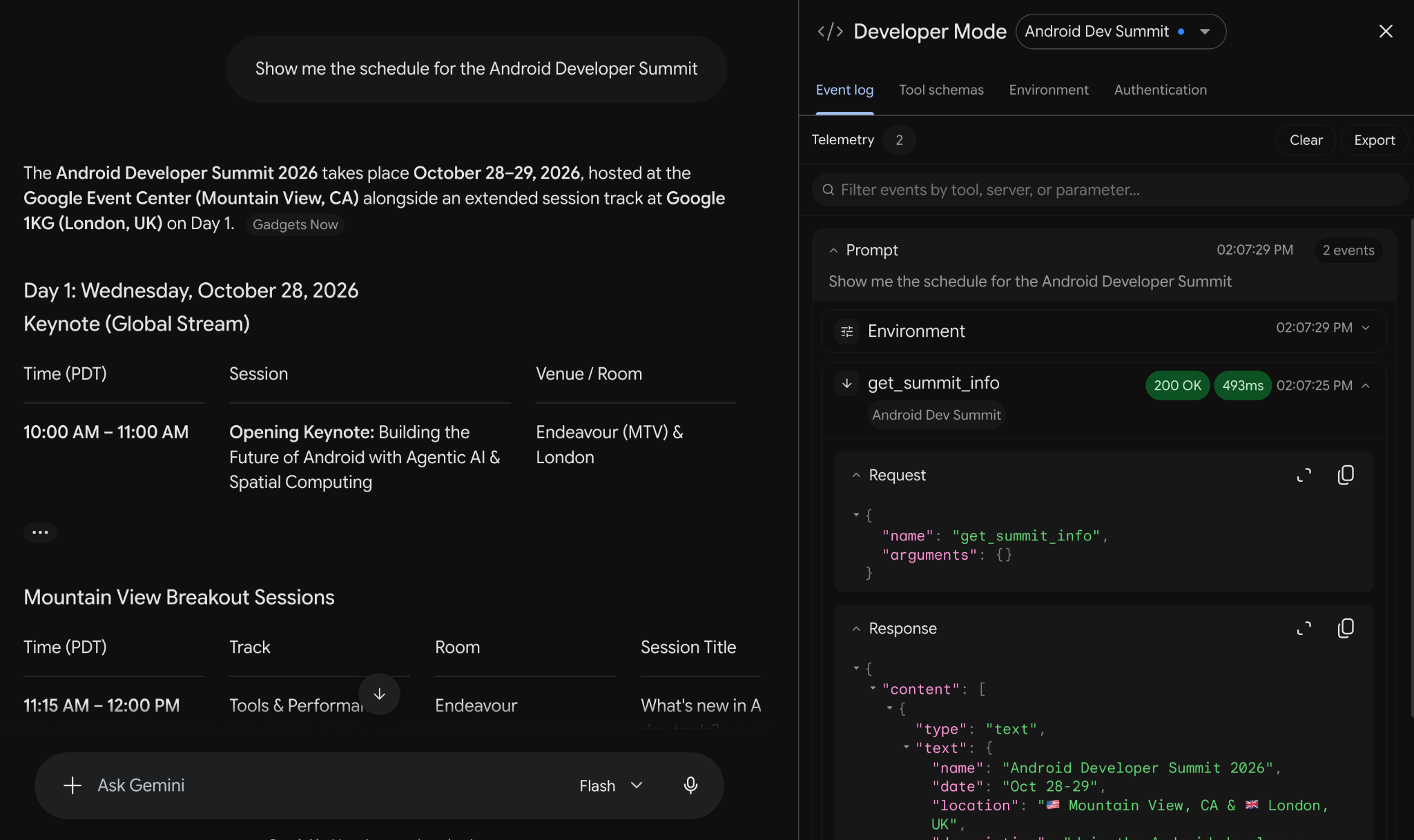
Task: Open the Flash model selector dropdown
Action: tap(611, 785)
